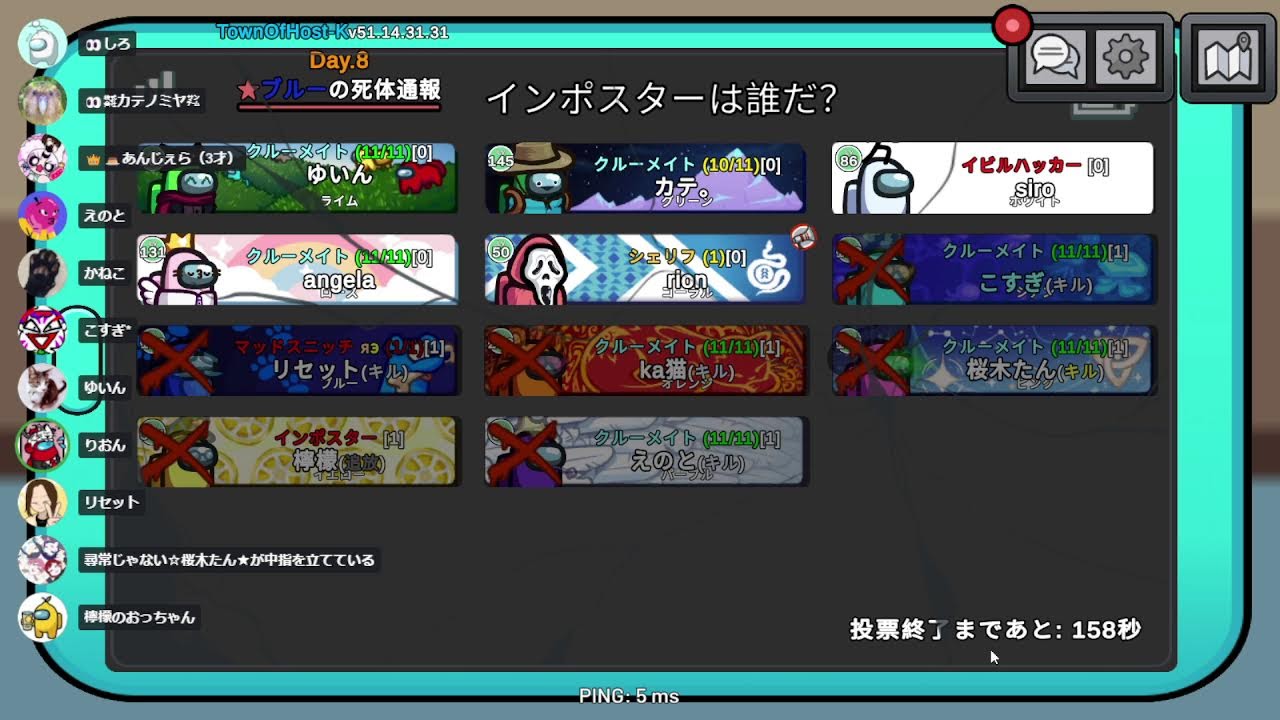This screenshot has height=720, width=1280.
Task: Click TownOfHost-K version text
Action: tap(332, 32)
